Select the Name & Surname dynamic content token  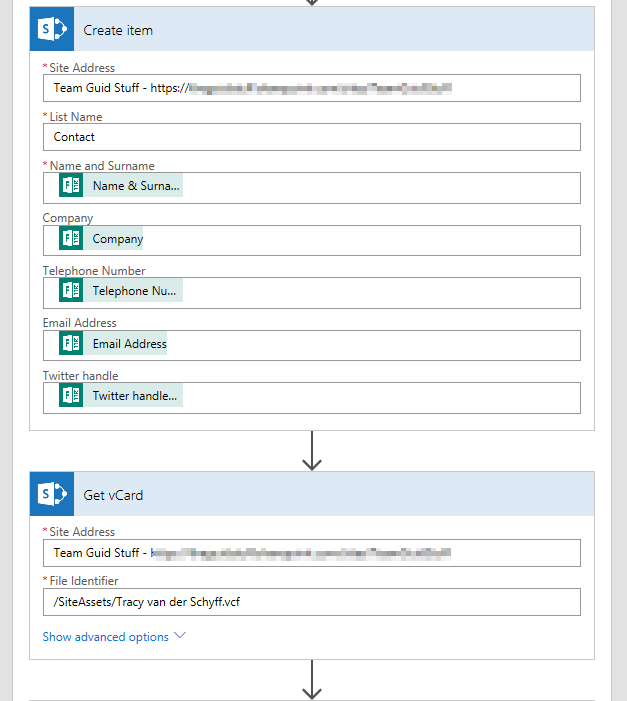pyautogui.click(x=136, y=186)
